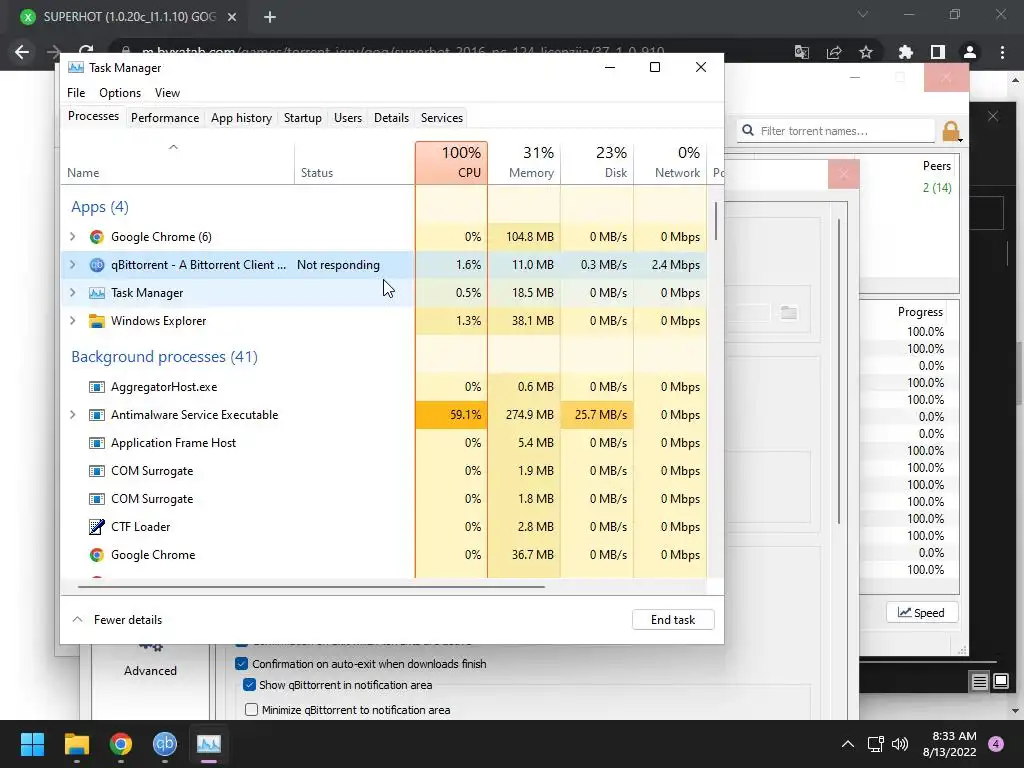Image resolution: width=1024 pixels, height=768 pixels.
Task: Switch to the App history tab
Action: pyautogui.click(x=241, y=118)
